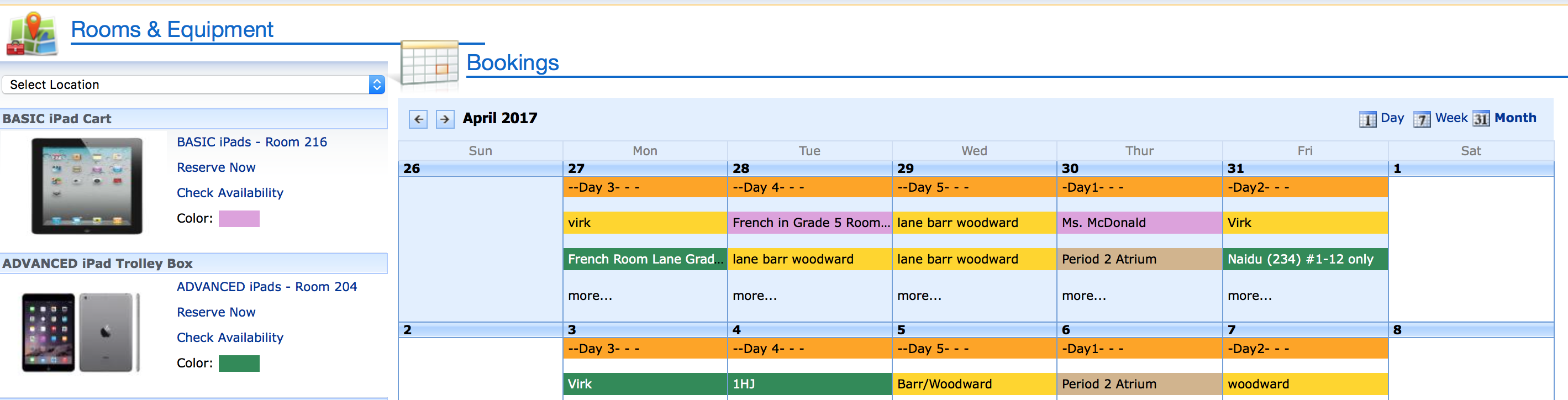The width and height of the screenshot is (1568, 400).
Task: Open lane barr woodward booking on Tuesday 28
Action: [x=810, y=259]
